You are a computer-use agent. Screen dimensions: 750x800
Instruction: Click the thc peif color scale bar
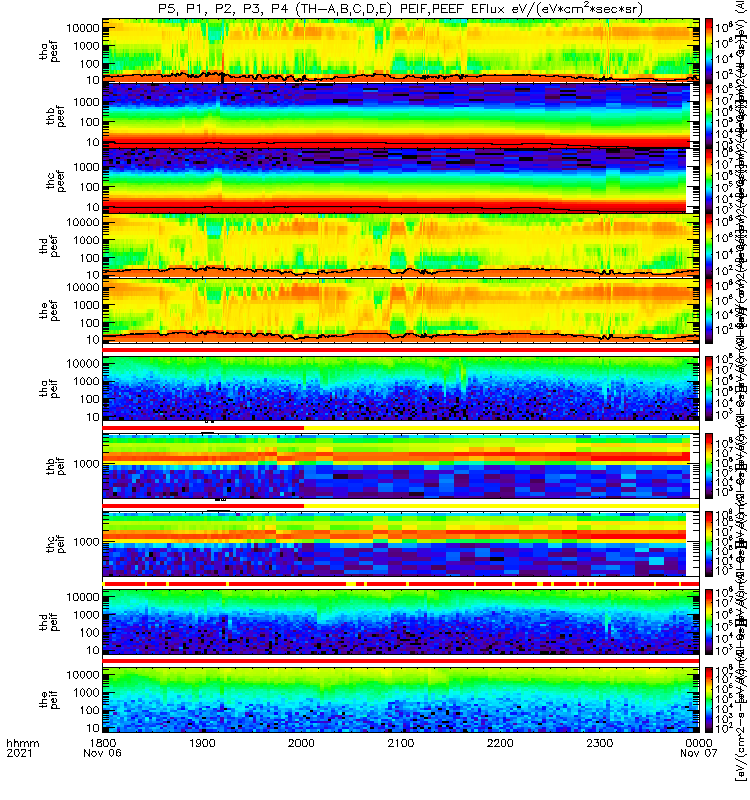coord(709,544)
